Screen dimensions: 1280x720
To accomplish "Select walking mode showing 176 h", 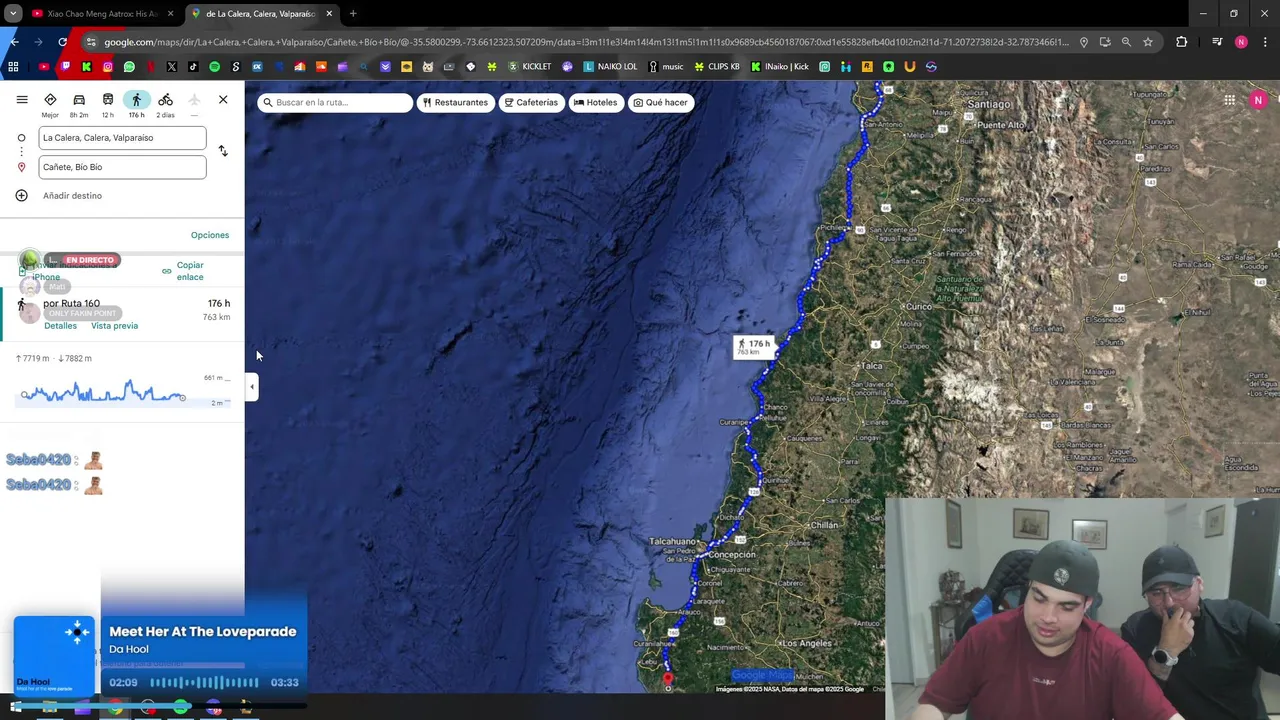I will (136, 104).
